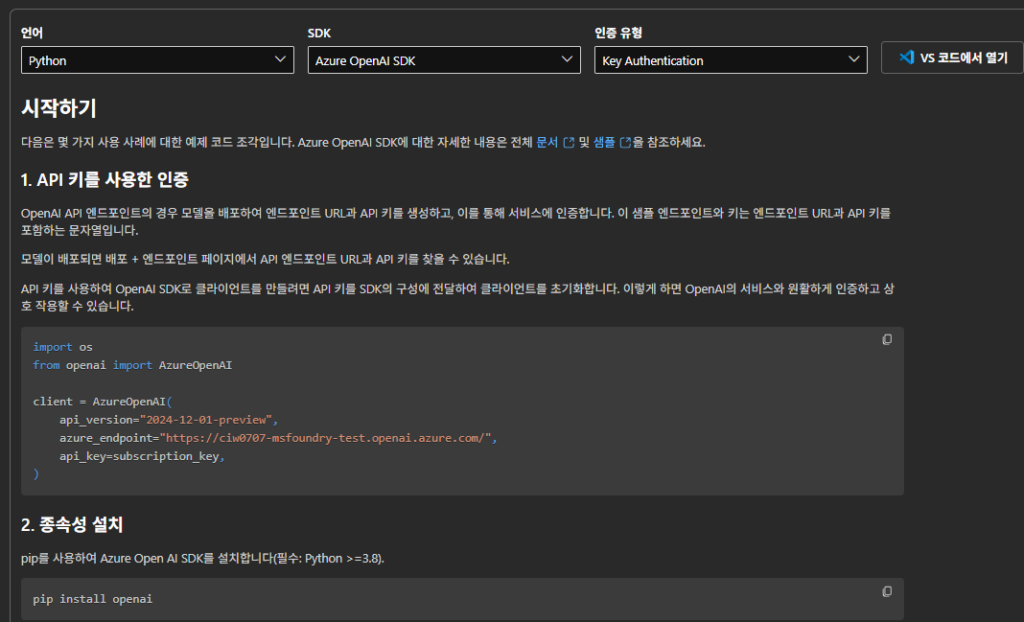Click the api_key=subscription_key line
The height and width of the screenshot is (622, 1024).
coord(141,456)
